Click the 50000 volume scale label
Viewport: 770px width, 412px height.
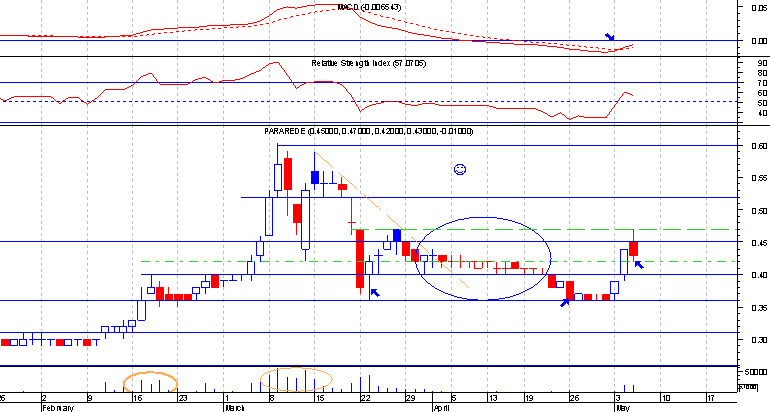pos(756,372)
